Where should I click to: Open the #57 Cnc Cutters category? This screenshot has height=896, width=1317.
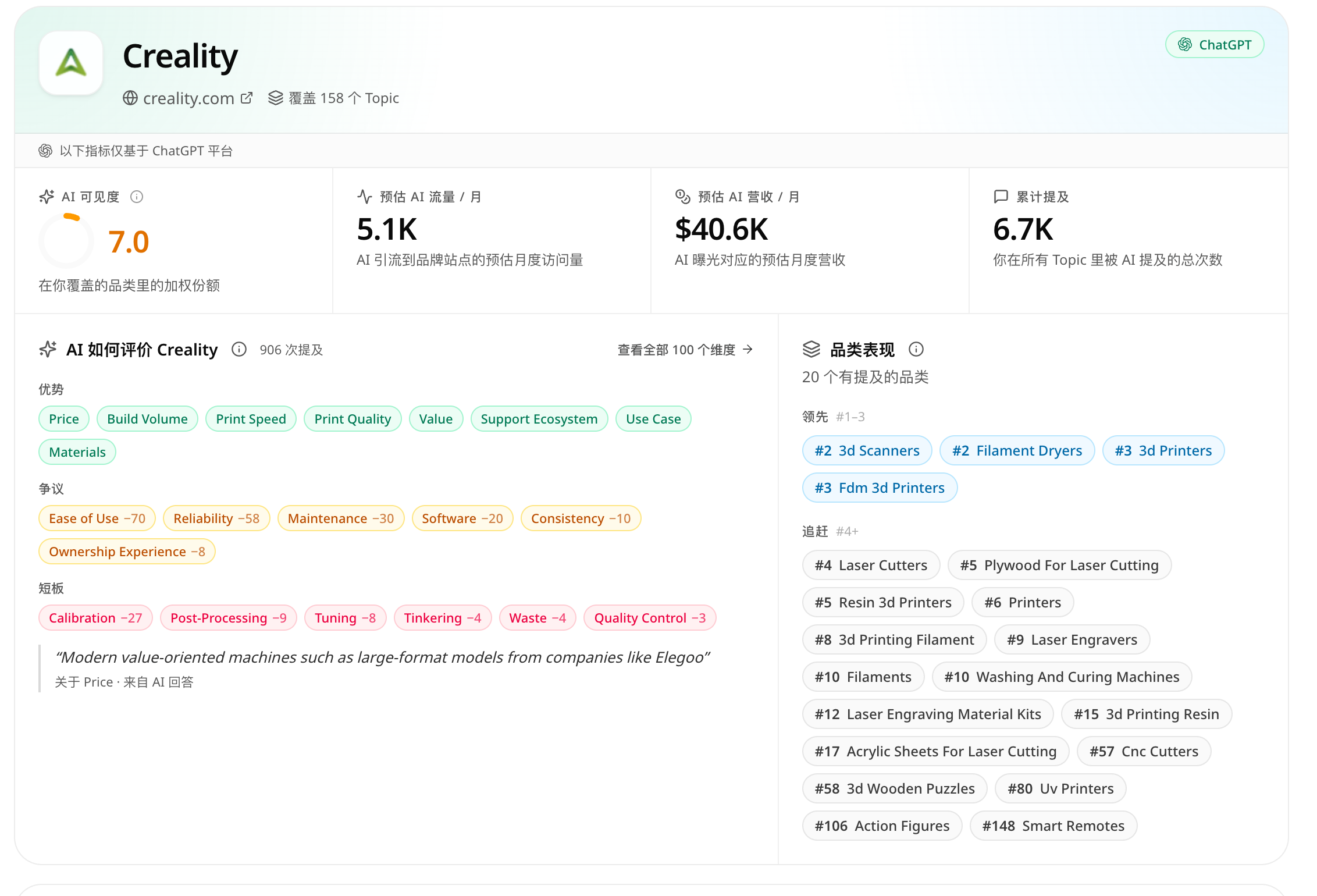1144,751
